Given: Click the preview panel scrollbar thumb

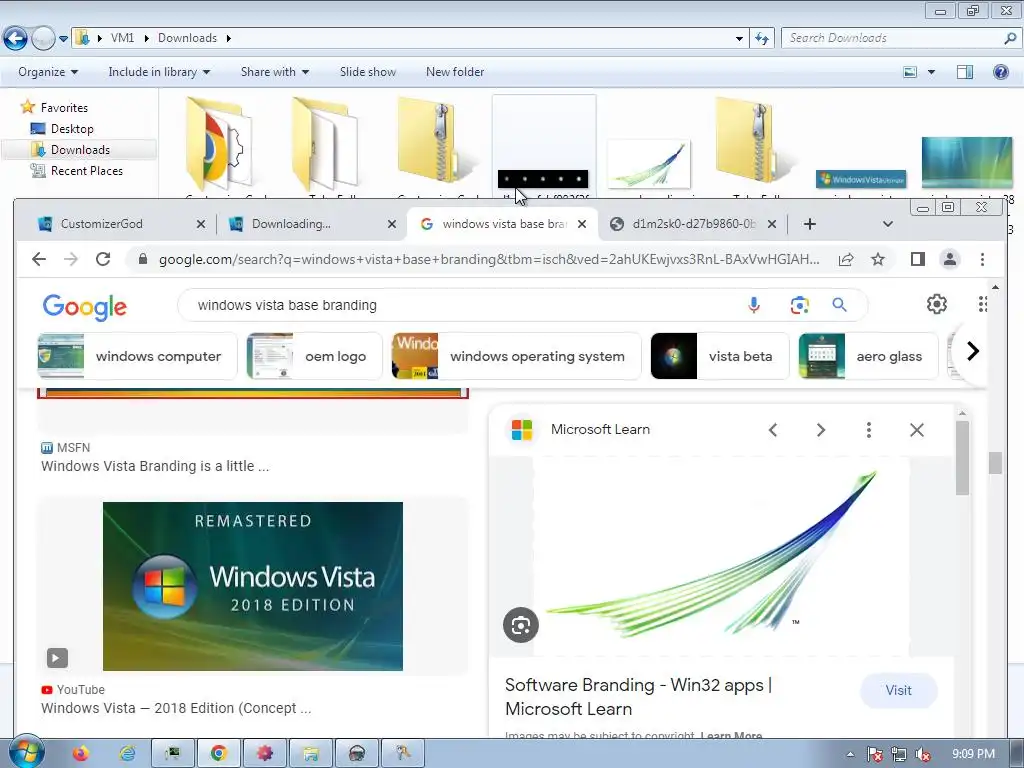Looking at the screenshot, I should 962,457.
